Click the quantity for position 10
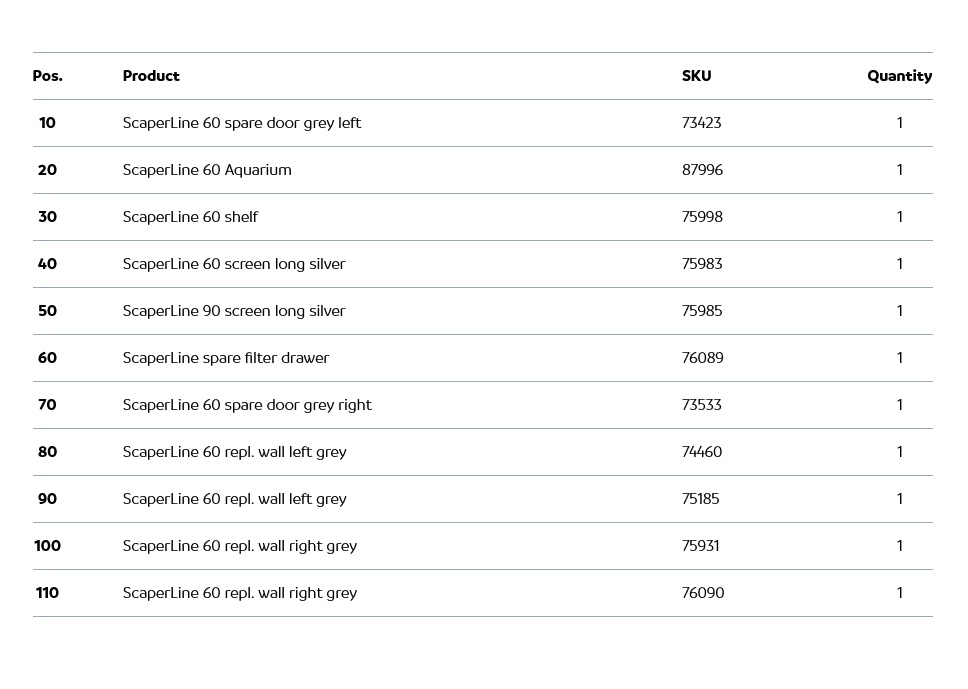 [x=899, y=123]
